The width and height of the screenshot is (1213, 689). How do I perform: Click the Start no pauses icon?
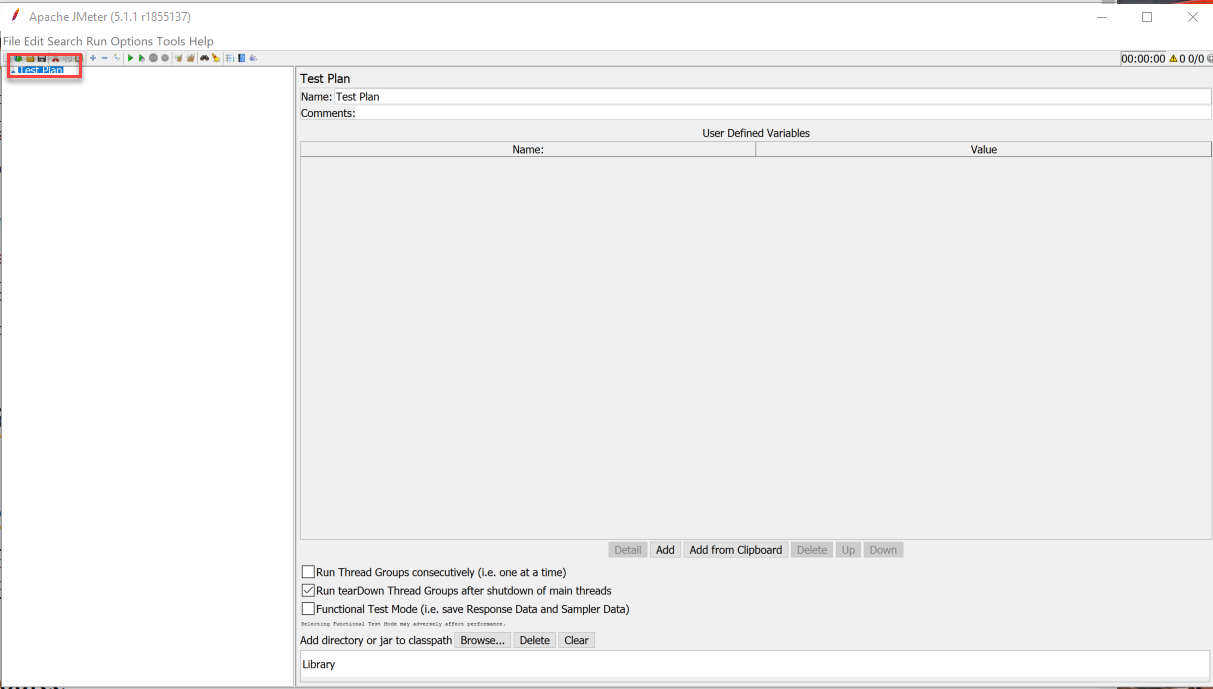(x=141, y=58)
